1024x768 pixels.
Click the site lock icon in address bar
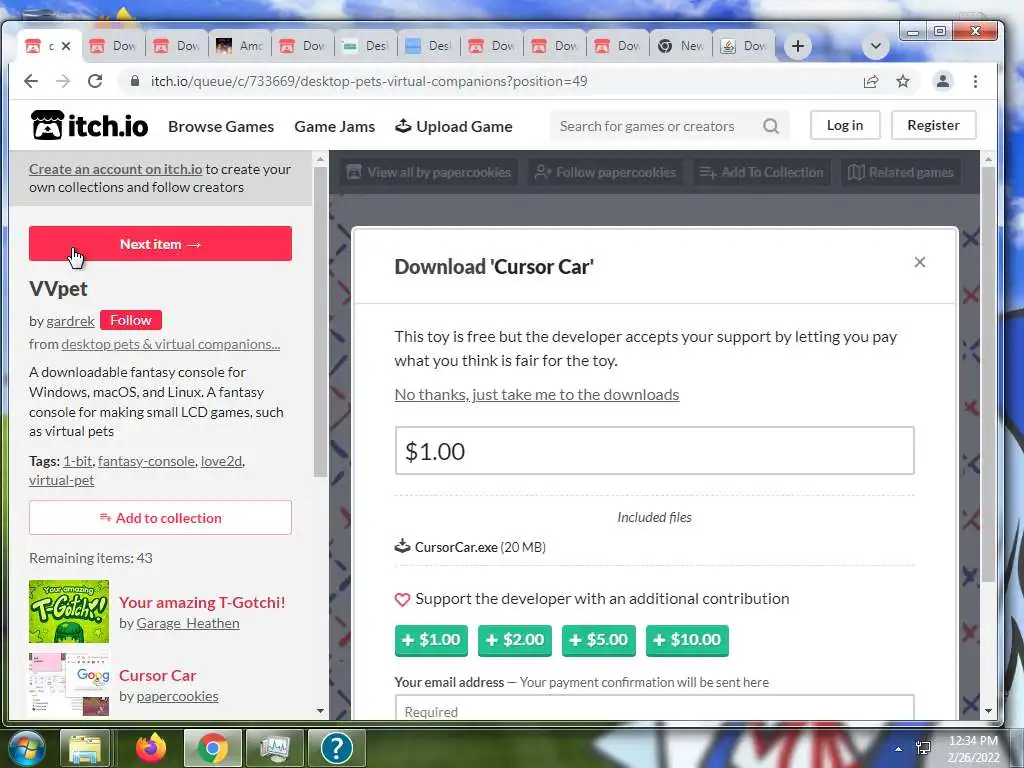coord(135,81)
